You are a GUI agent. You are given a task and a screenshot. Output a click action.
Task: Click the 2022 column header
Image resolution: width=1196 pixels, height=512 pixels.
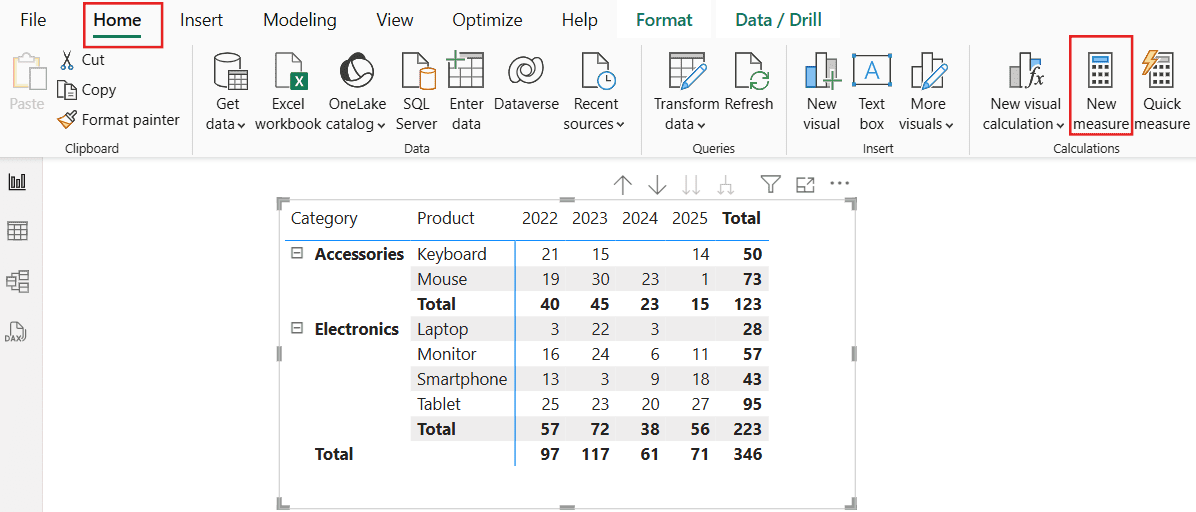(540, 218)
